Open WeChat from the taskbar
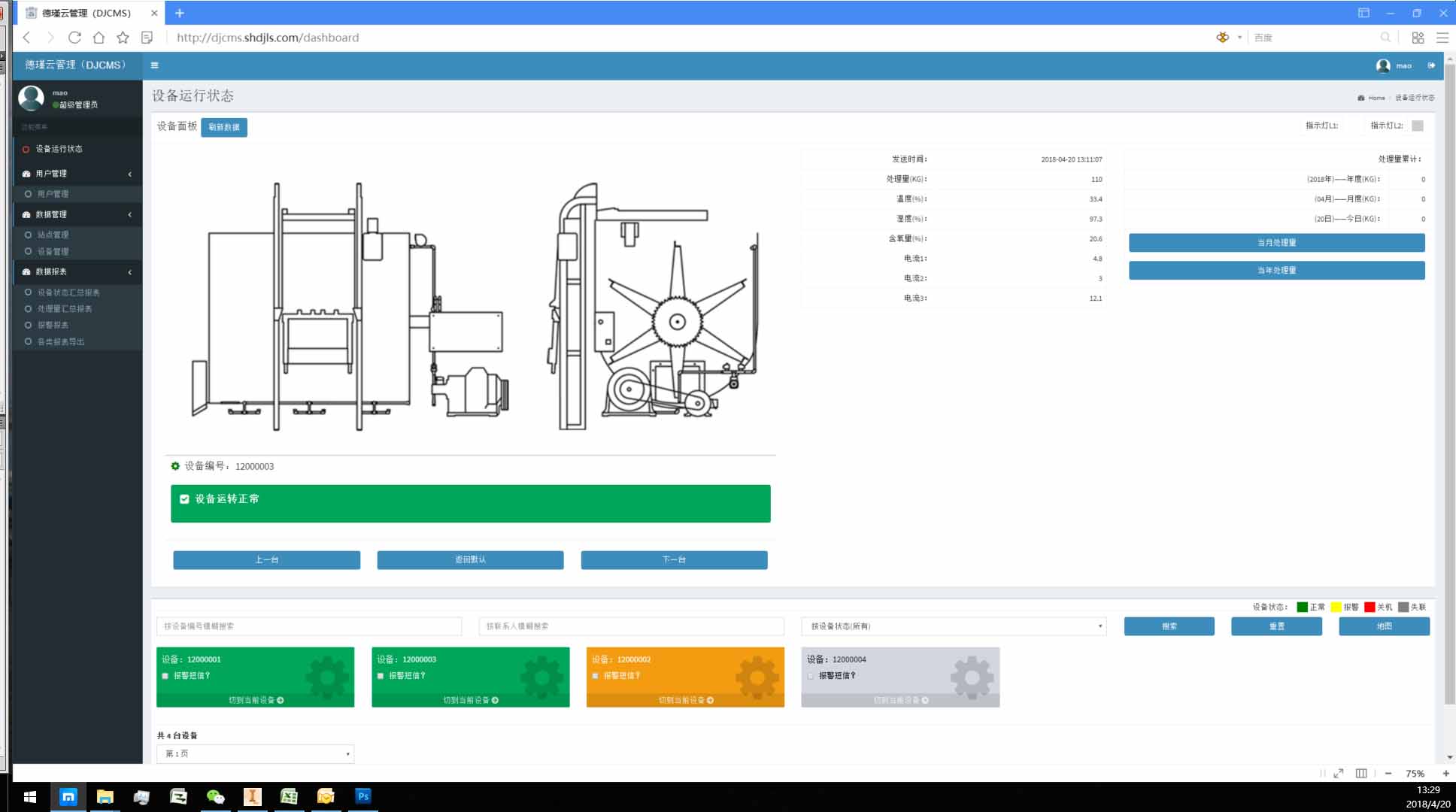The width and height of the screenshot is (1456, 812). point(215,797)
